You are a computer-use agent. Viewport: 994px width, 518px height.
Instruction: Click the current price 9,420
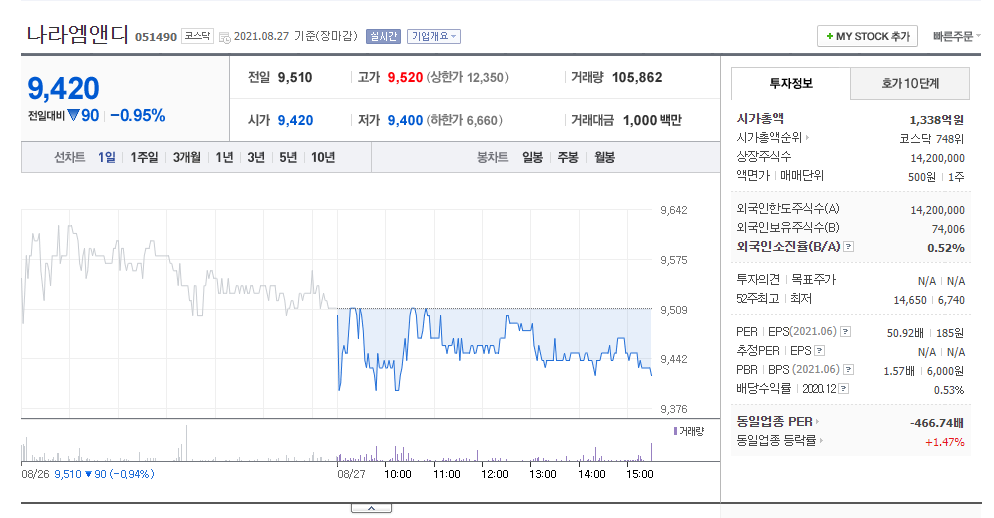coord(63,88)
